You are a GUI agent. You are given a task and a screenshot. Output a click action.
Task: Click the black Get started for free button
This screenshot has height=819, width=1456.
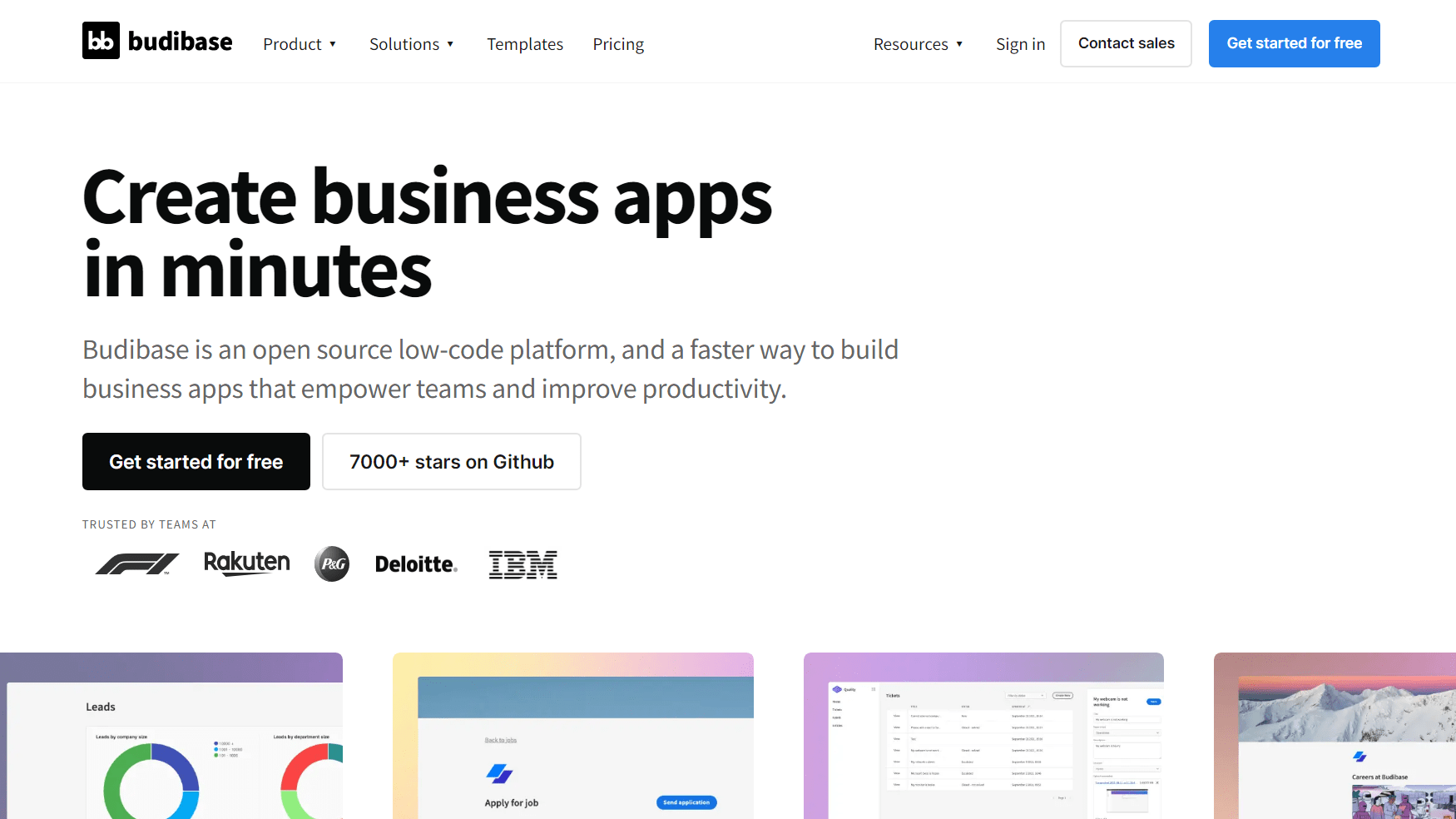196,462
